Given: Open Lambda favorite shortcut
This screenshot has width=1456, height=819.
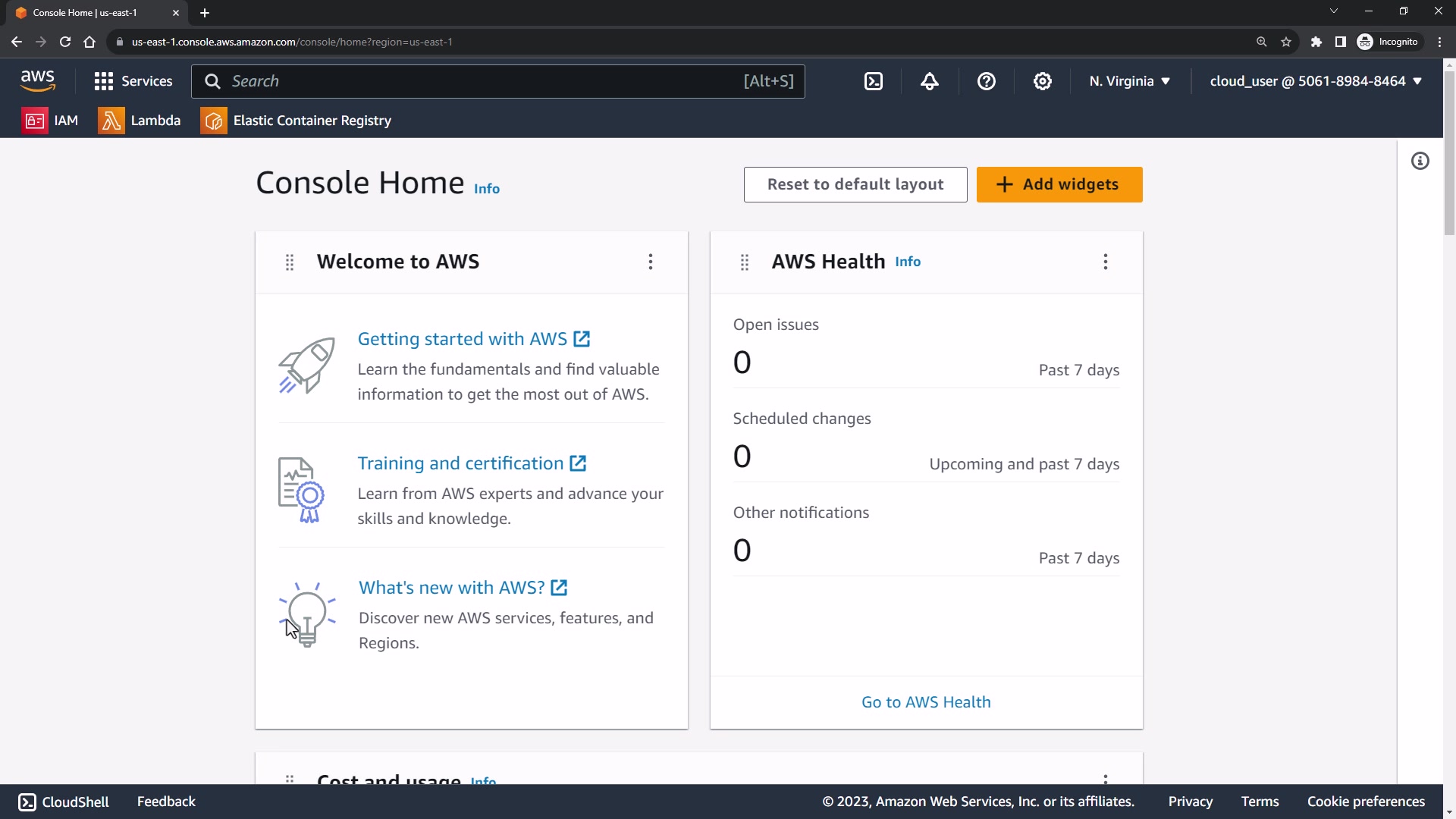Looking at the screenshot, I should (x=140, y=121).
